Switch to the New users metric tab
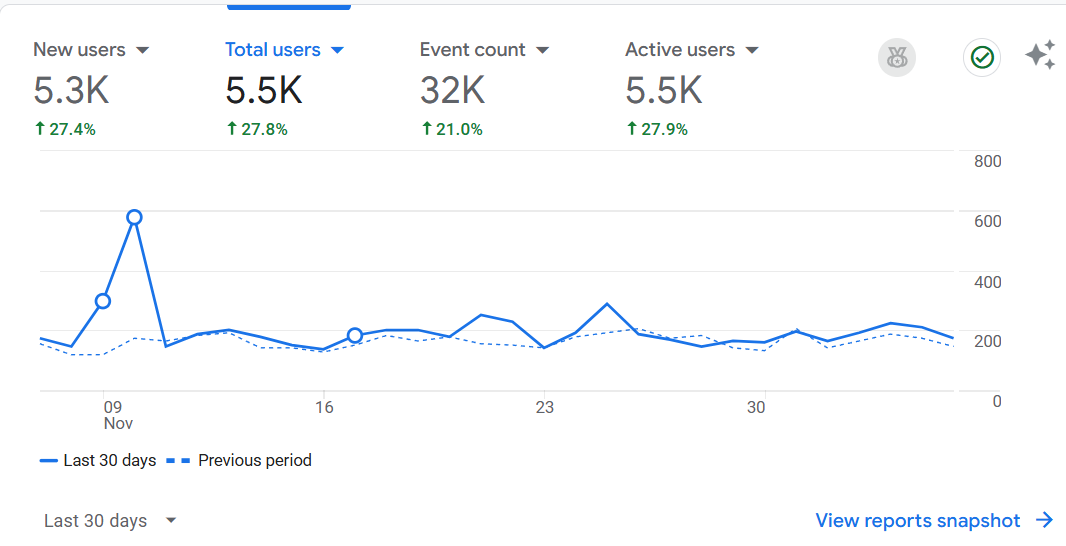Screen dimensions: 1066x546 [x=91, y=88]
